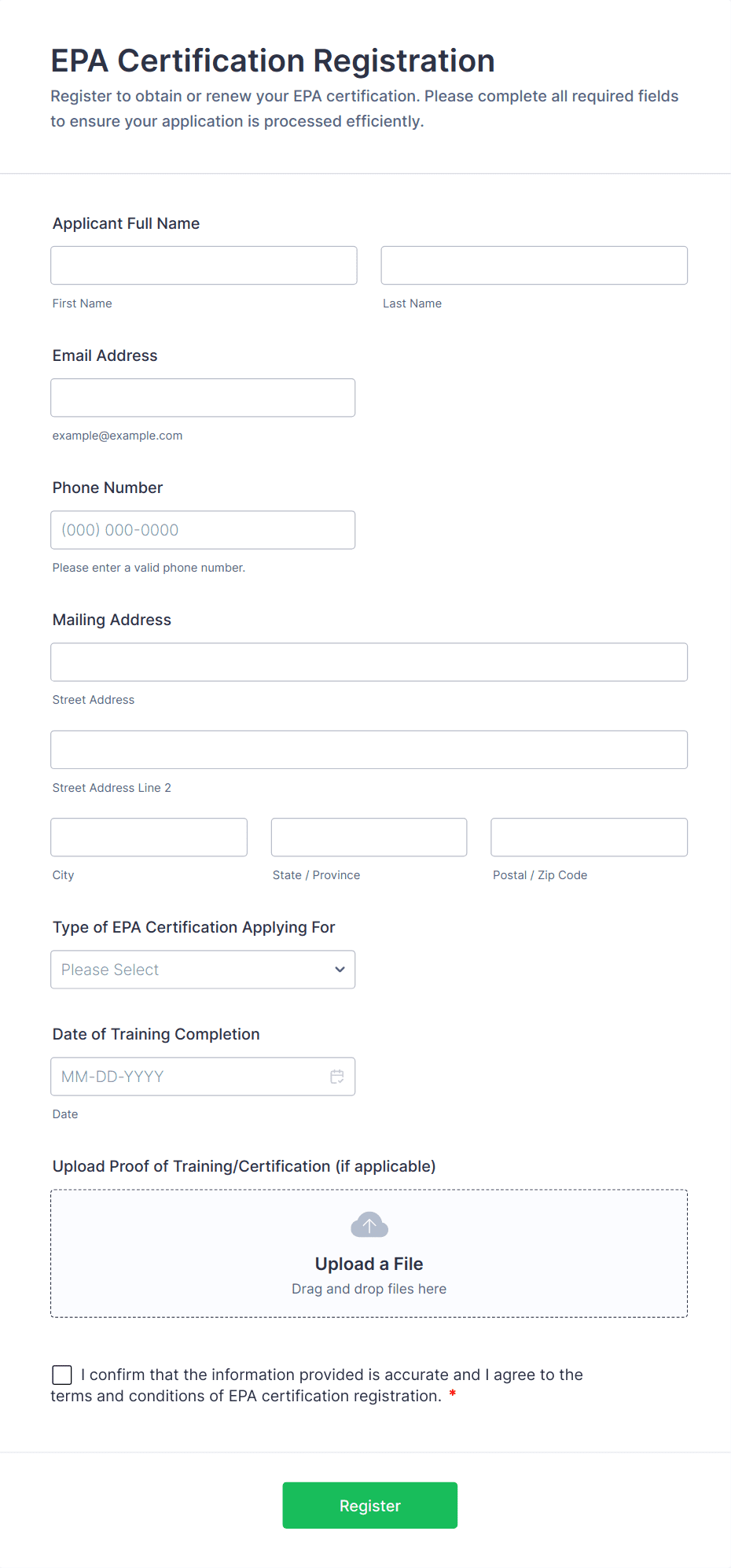Click the Last Name input field
731x1568 pixels.
point(534,265)
